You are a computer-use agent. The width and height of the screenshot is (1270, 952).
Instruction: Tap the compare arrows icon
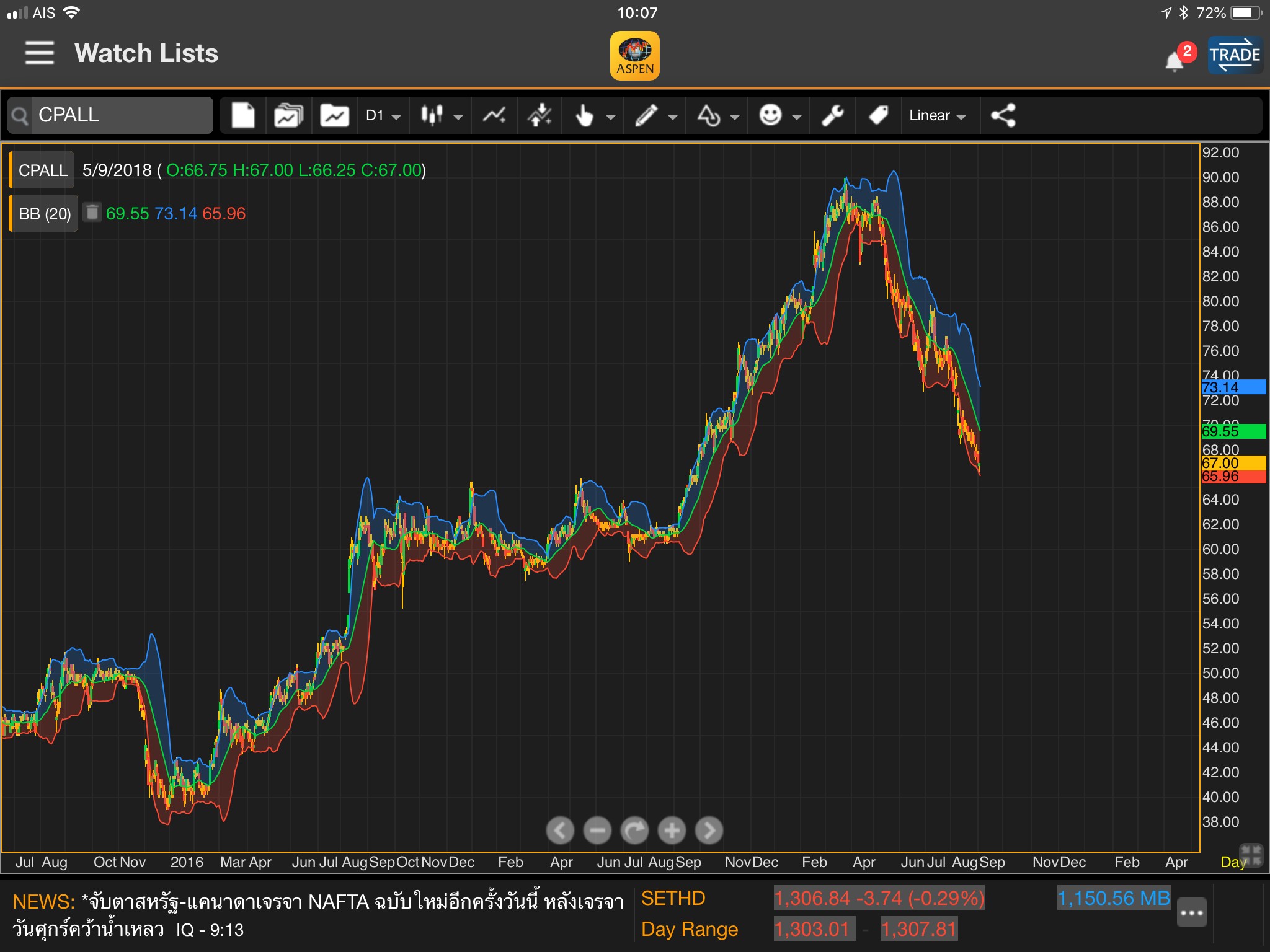[x=540, y=115]
